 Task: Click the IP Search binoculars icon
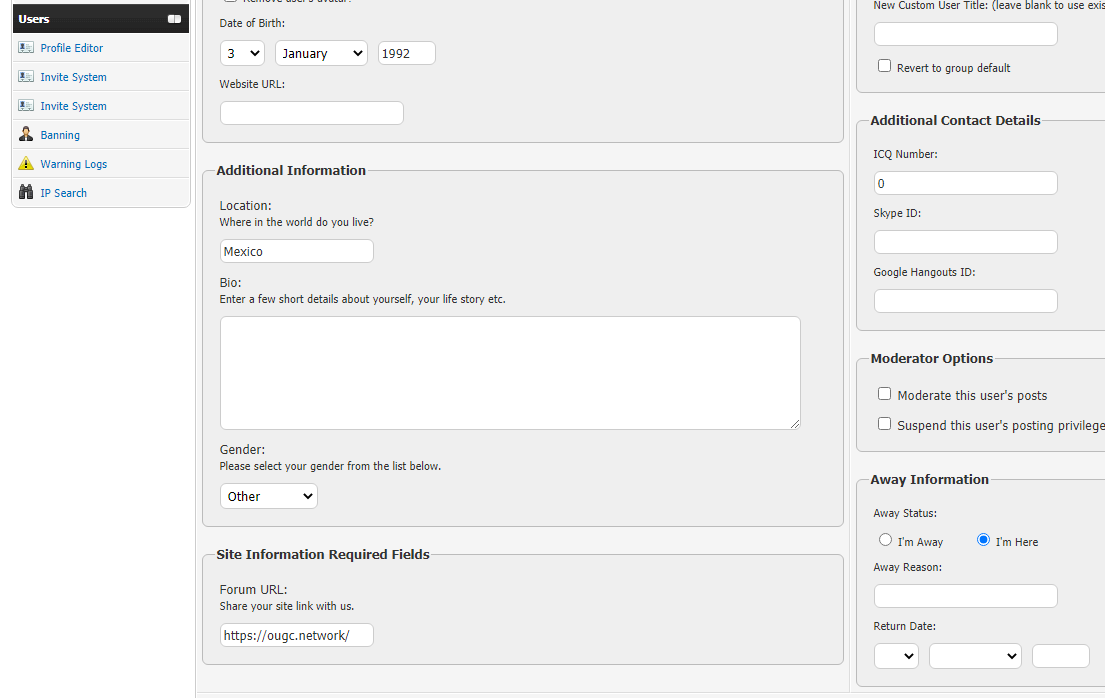26,193
